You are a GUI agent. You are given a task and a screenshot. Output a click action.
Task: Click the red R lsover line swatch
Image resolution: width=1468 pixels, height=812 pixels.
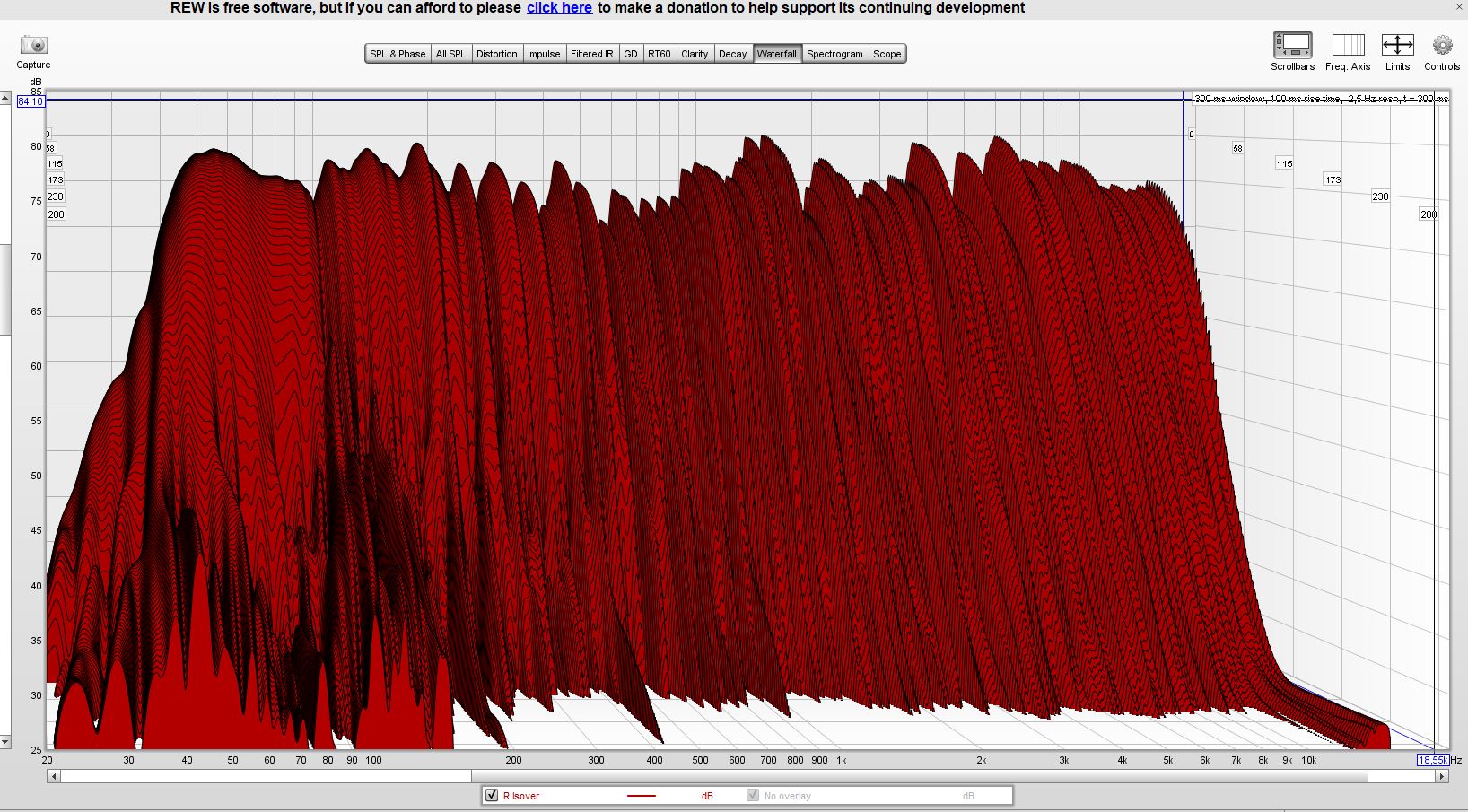coord(641,796)
